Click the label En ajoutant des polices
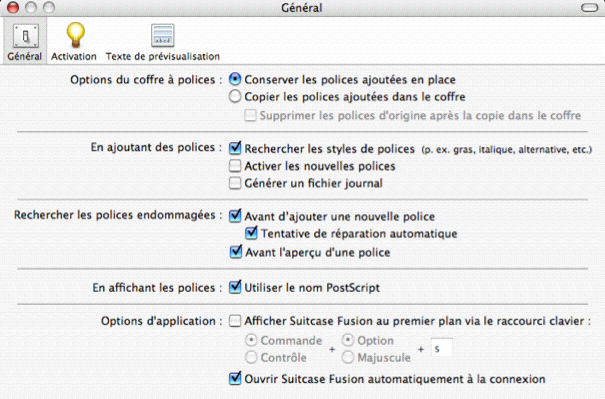This screenshot has width=605, height=399. tap(157, 147)
